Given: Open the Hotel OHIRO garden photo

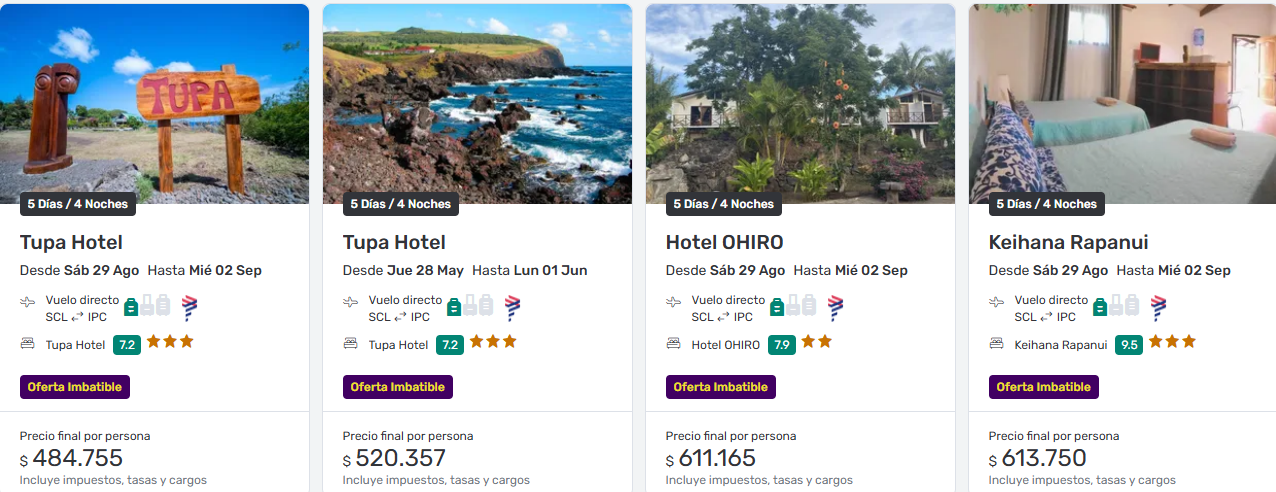Looking at the screenshot, I should click(x=800, y=100).
